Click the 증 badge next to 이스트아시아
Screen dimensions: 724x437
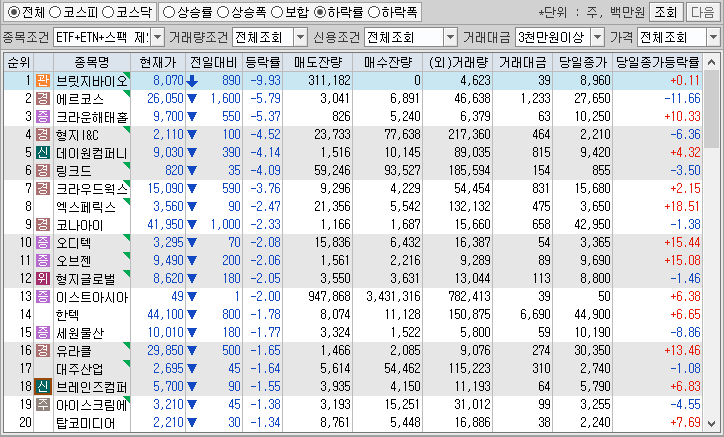[43, 297]
